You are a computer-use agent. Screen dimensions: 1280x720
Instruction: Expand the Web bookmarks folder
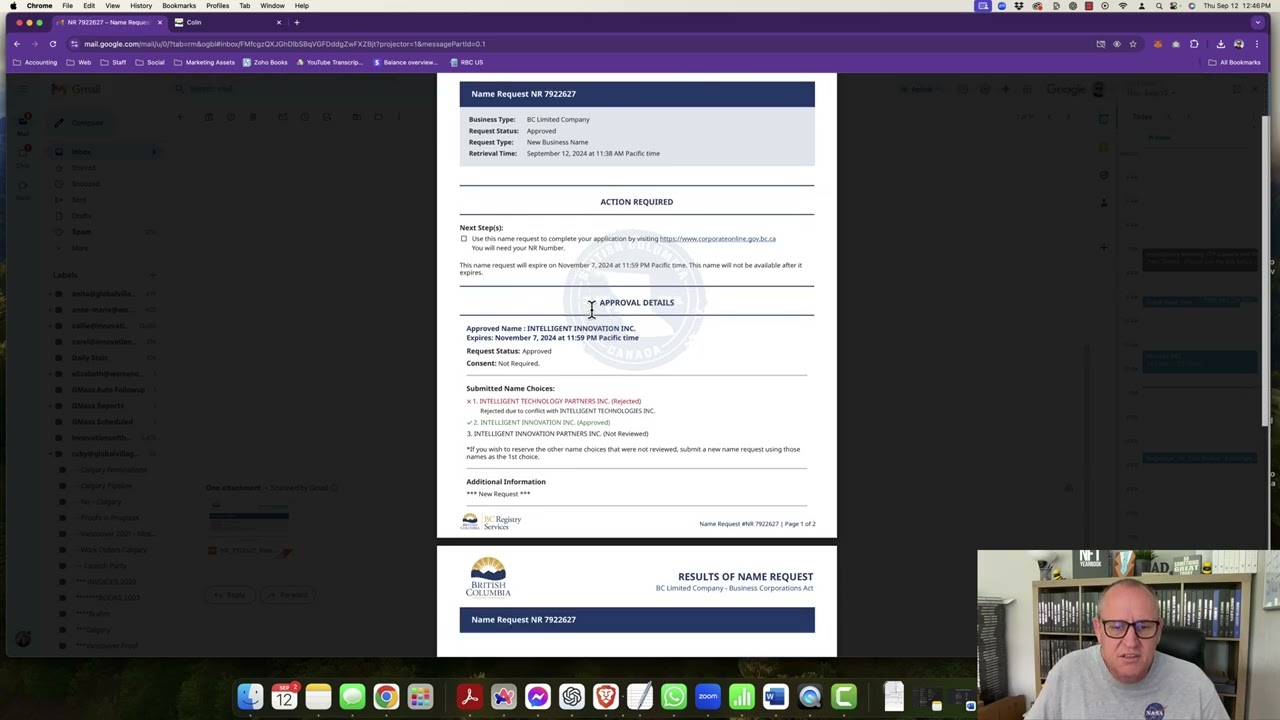tap(79, 62)
